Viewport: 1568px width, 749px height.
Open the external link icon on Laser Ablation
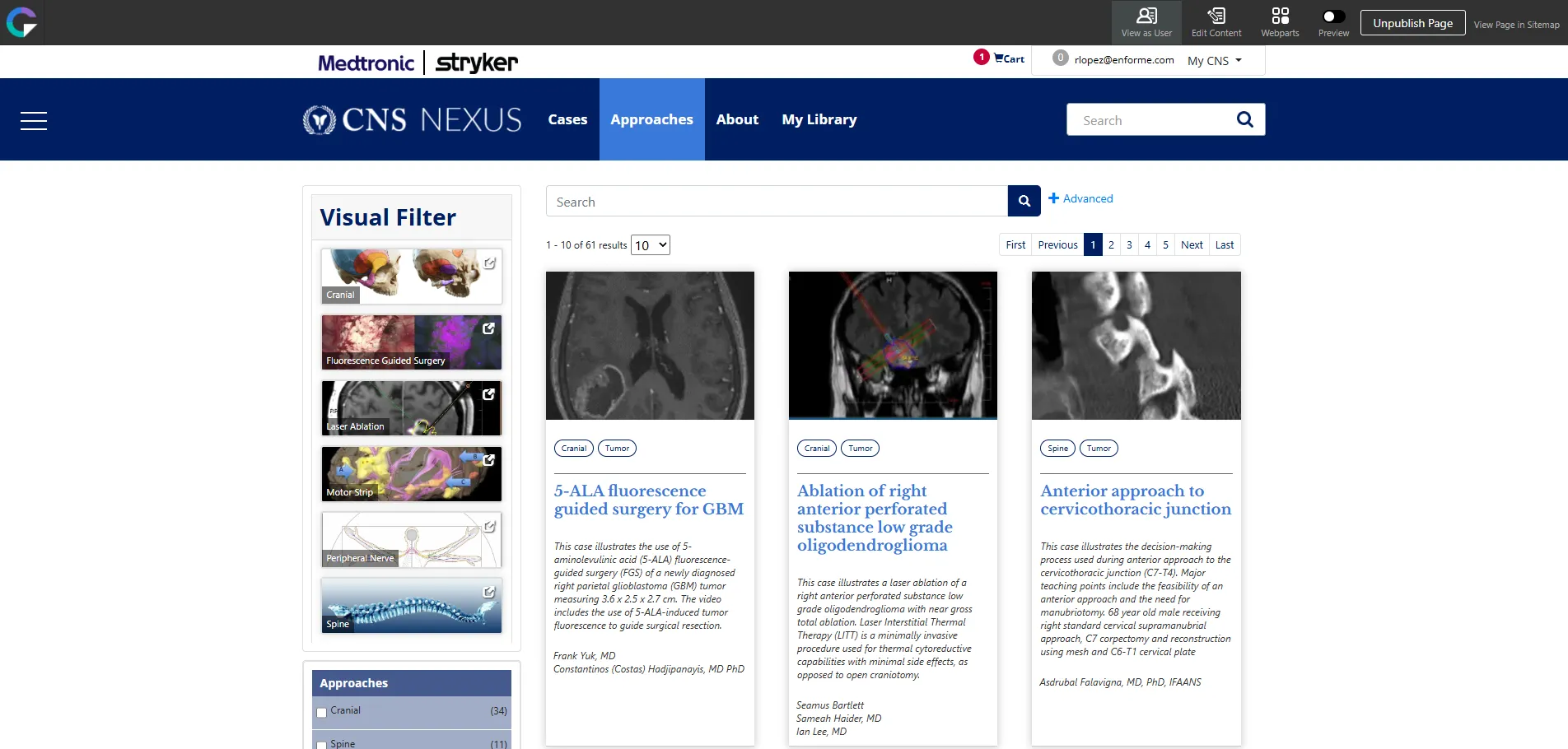(x=488, y=394)
